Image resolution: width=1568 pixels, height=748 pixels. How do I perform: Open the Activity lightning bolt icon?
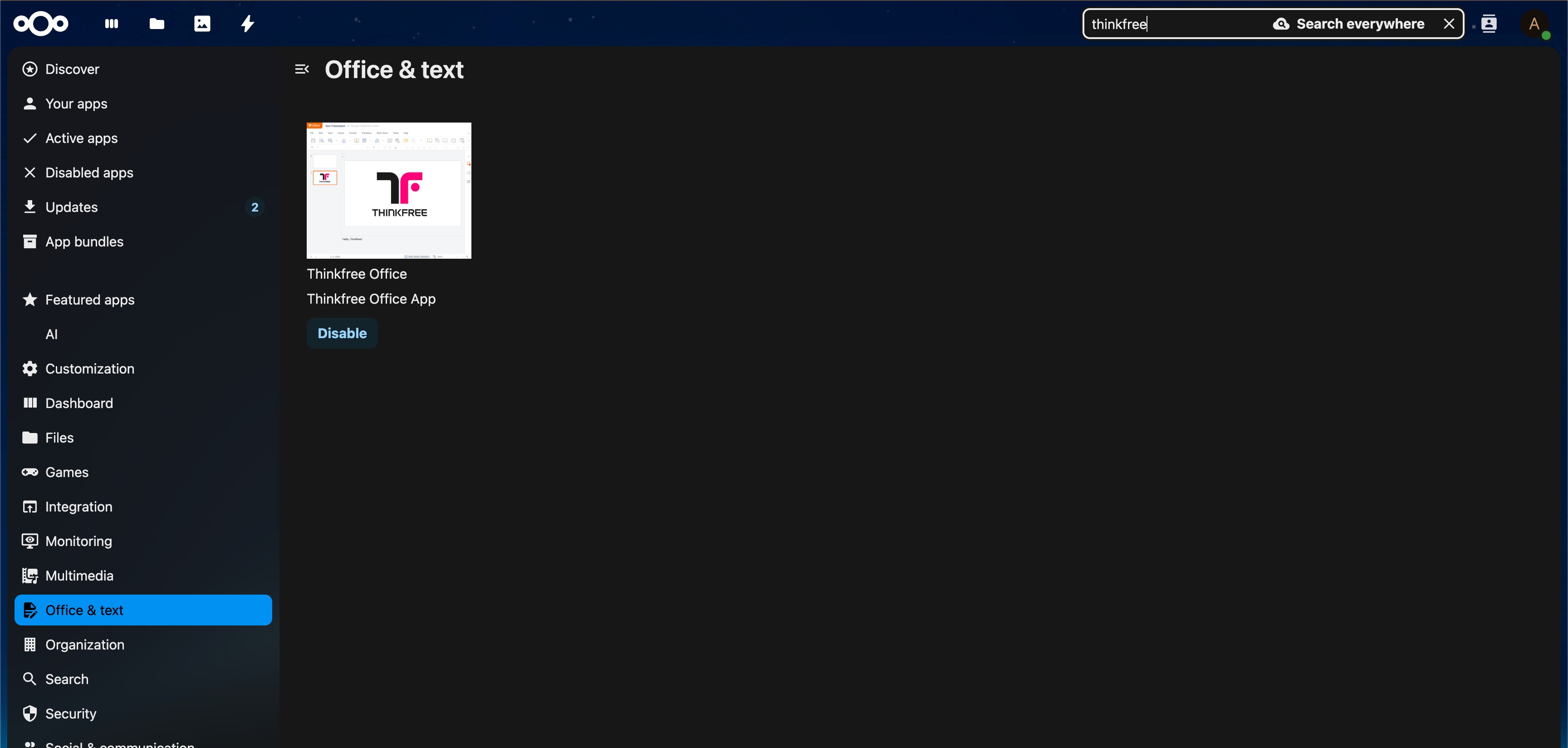click(x=247, y=24)
